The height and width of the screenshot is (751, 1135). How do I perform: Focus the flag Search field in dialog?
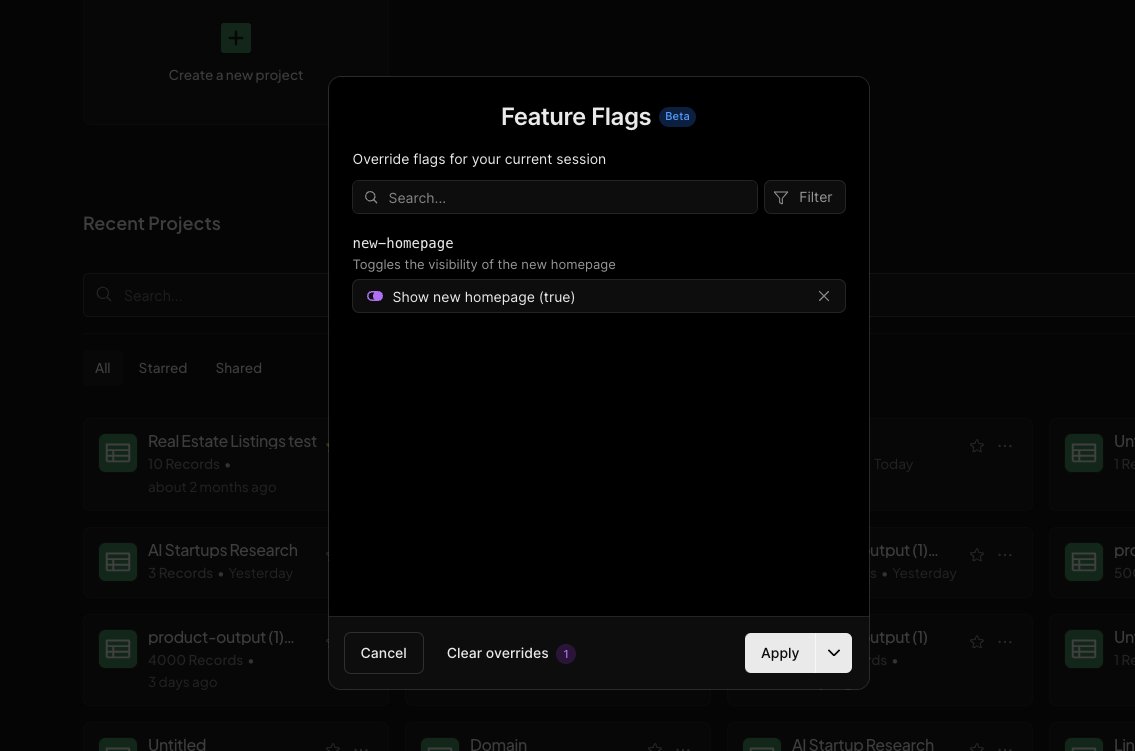pyautogui.click(x=554, y=197)
